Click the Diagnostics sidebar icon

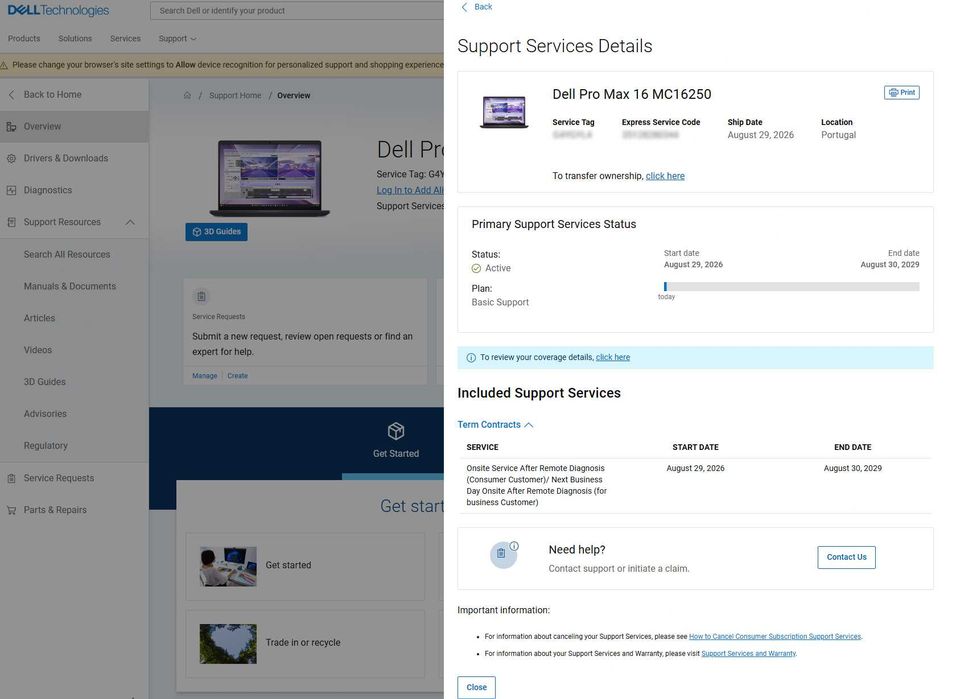11,190
